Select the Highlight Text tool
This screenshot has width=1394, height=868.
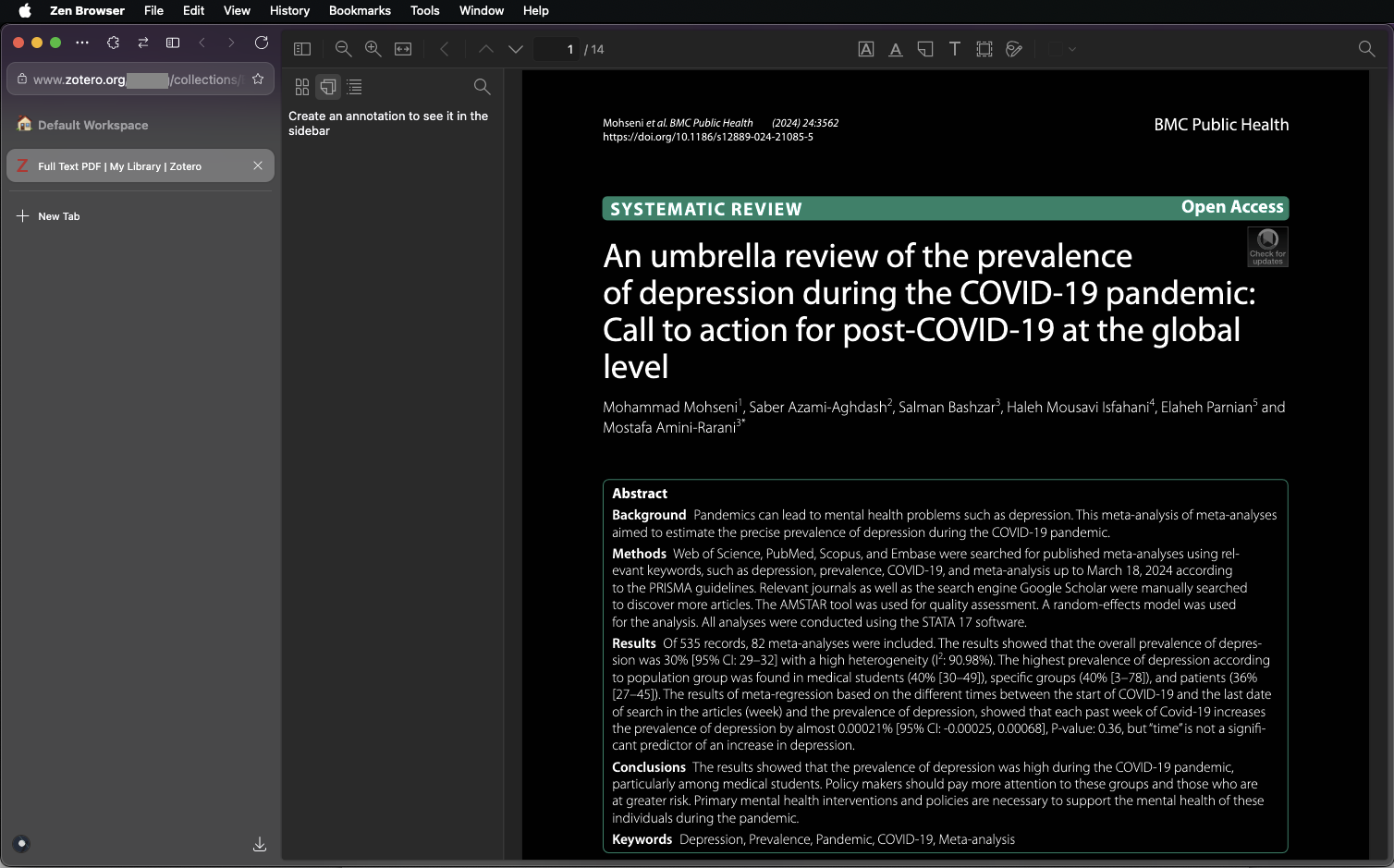click(x=866, y=49)
